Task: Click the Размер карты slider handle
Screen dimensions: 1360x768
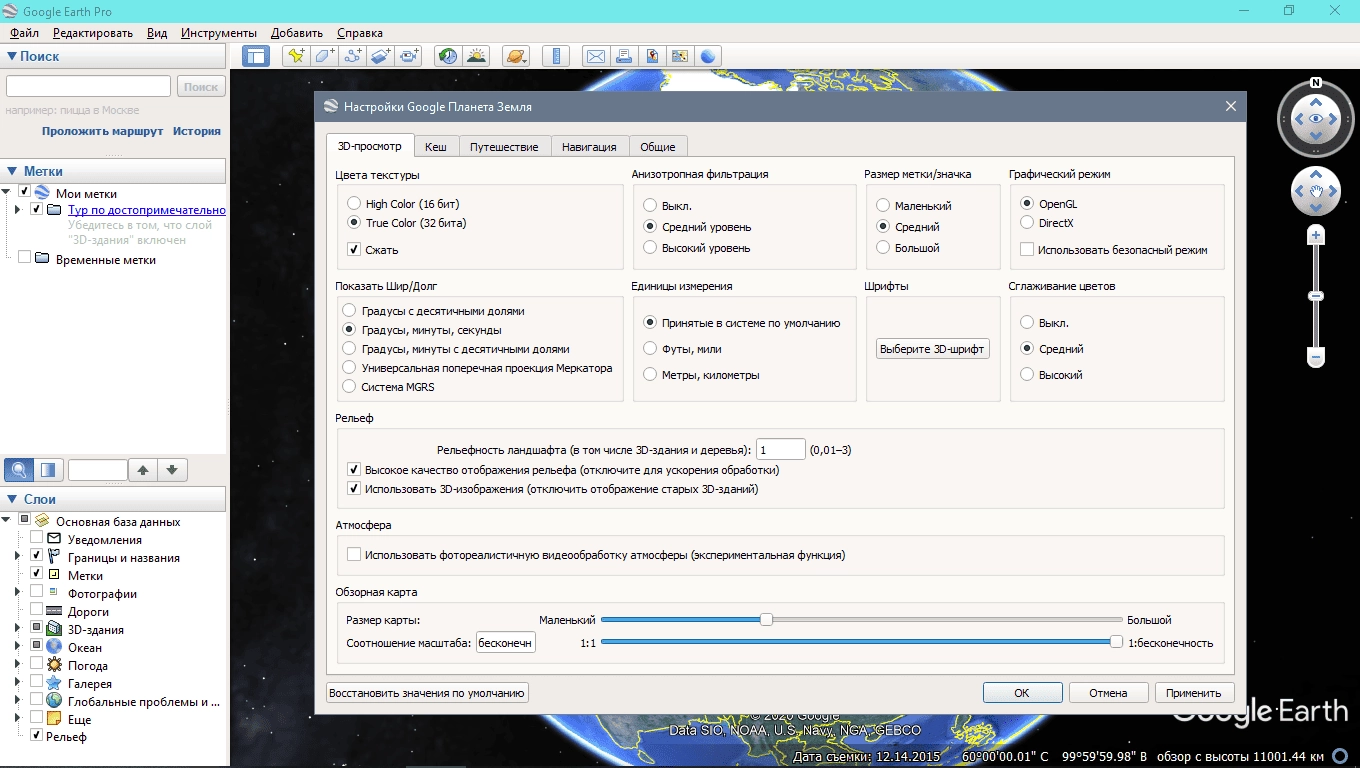Action: (x=766, y=619)
